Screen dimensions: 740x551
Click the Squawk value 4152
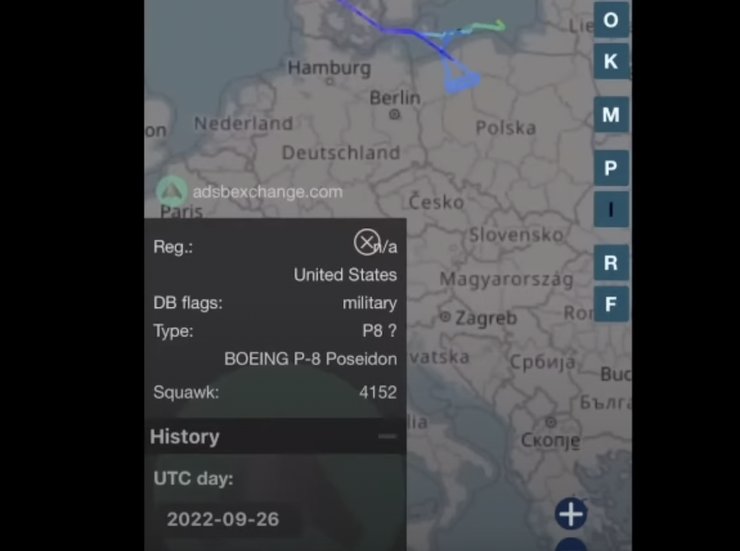point(378,392)
